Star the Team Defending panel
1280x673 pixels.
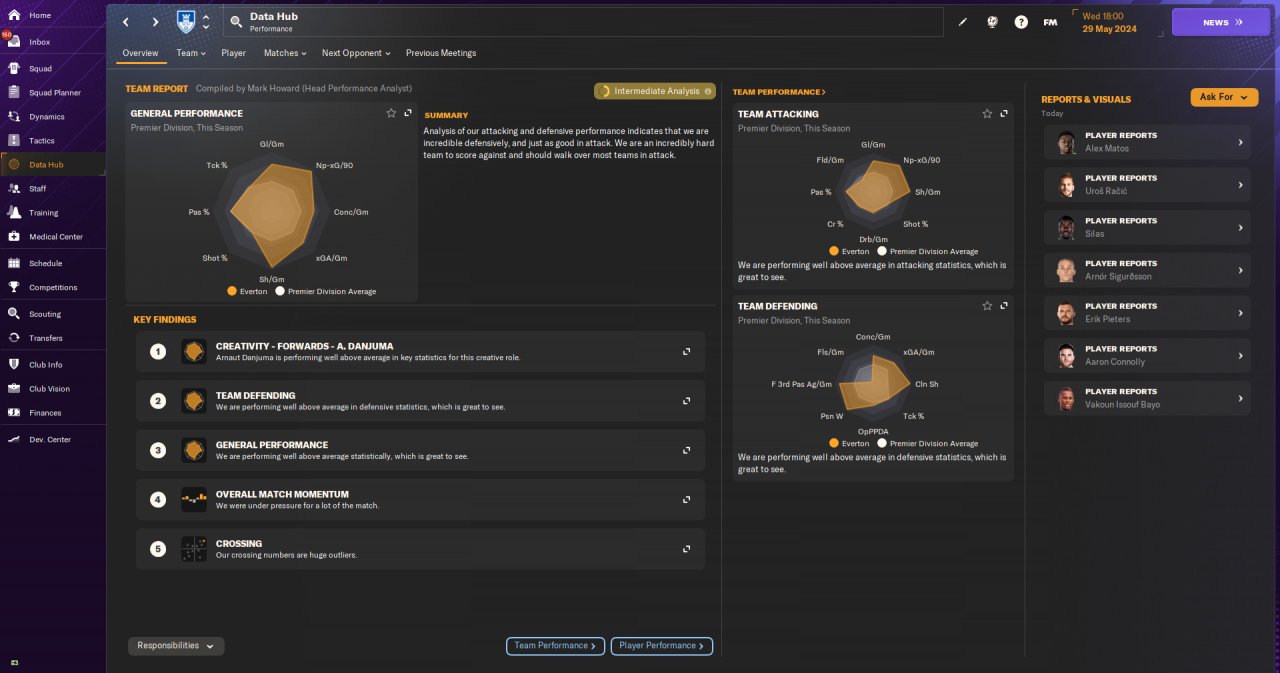coord(987,306)
